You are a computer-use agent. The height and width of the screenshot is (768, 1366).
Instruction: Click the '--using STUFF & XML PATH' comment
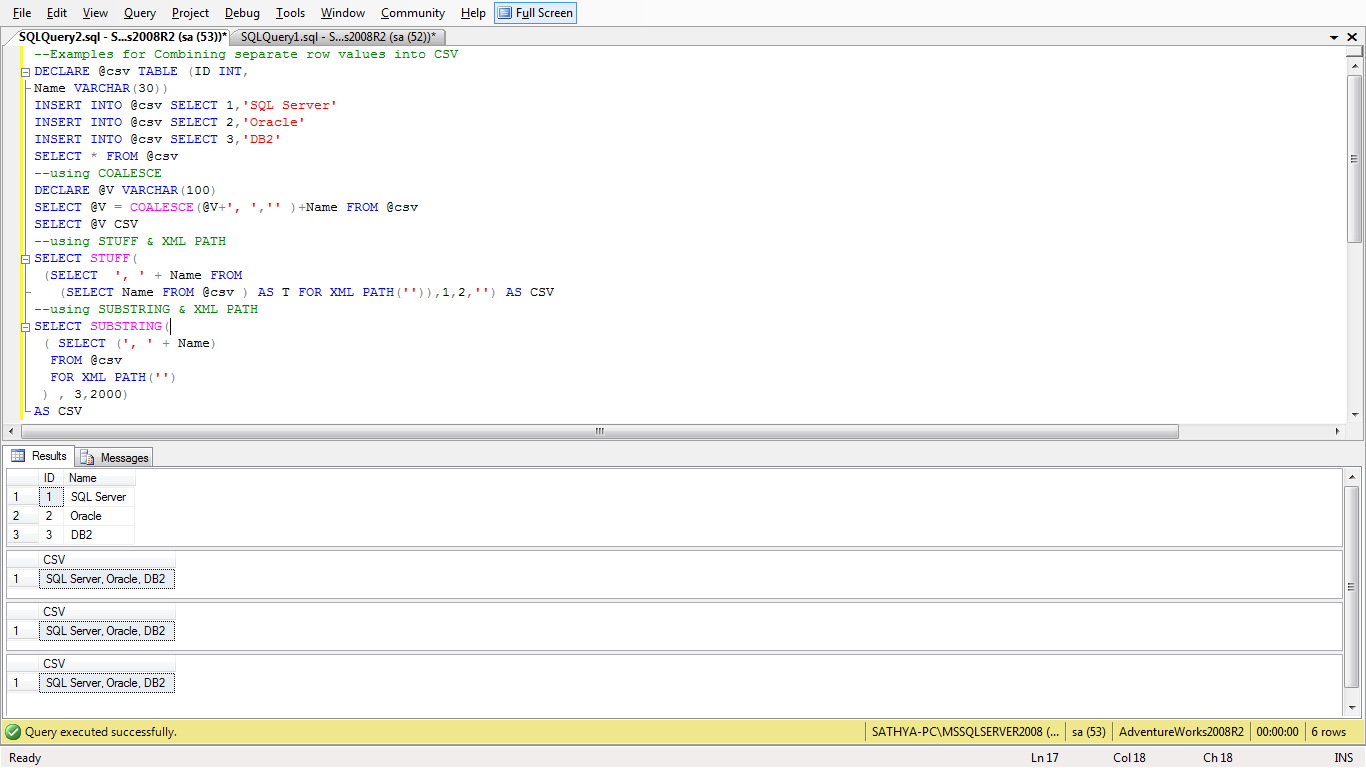(130, 241)
